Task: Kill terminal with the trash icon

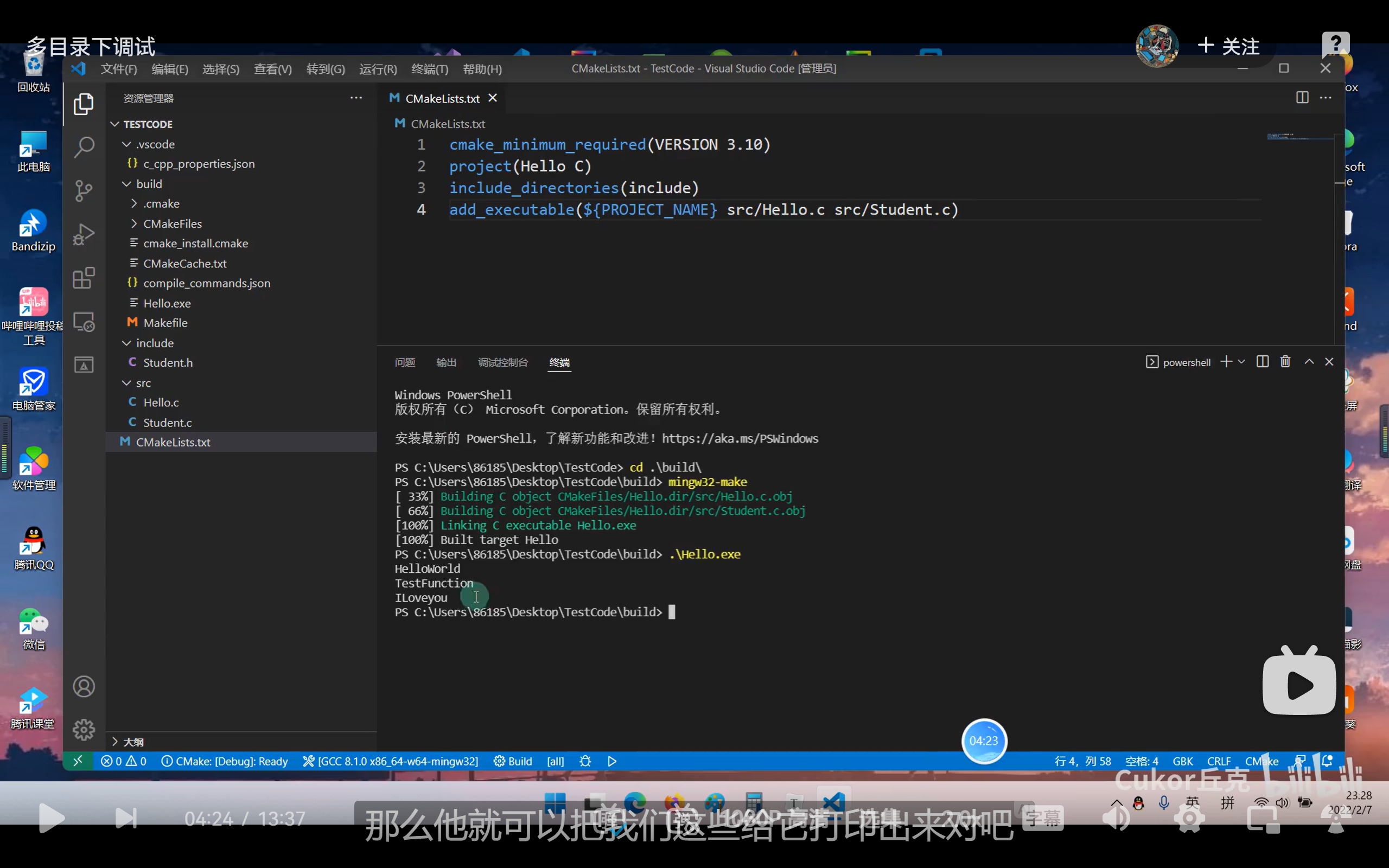Action: coord(1285,362)
